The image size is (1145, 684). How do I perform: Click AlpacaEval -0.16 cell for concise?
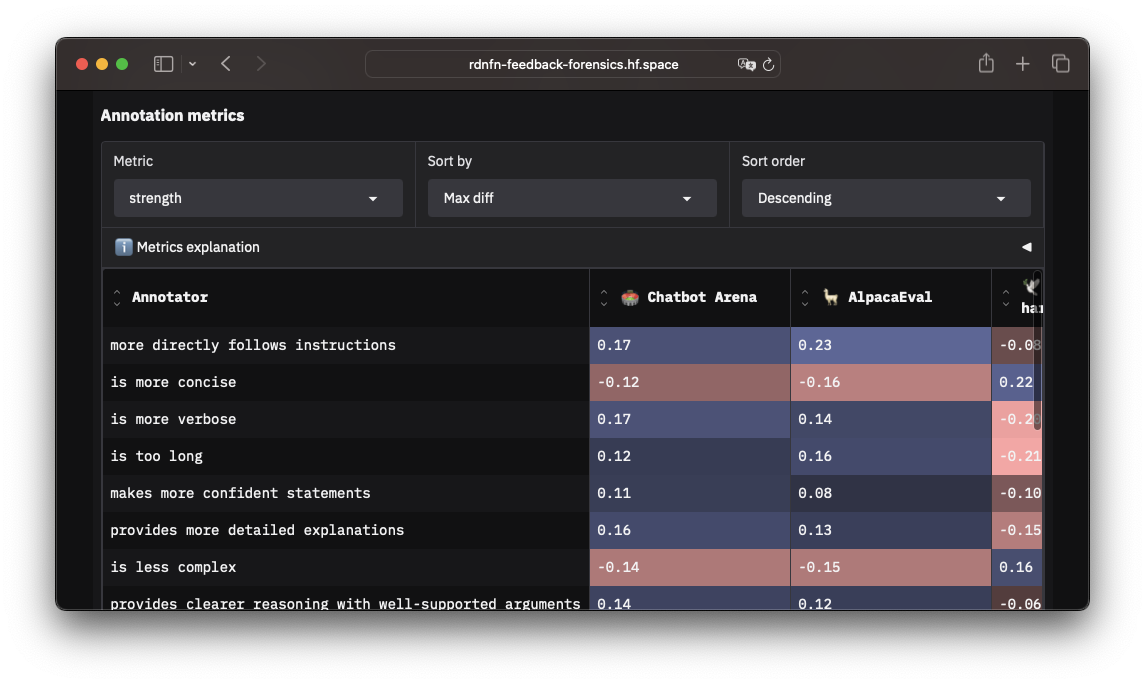click(890, 382)
